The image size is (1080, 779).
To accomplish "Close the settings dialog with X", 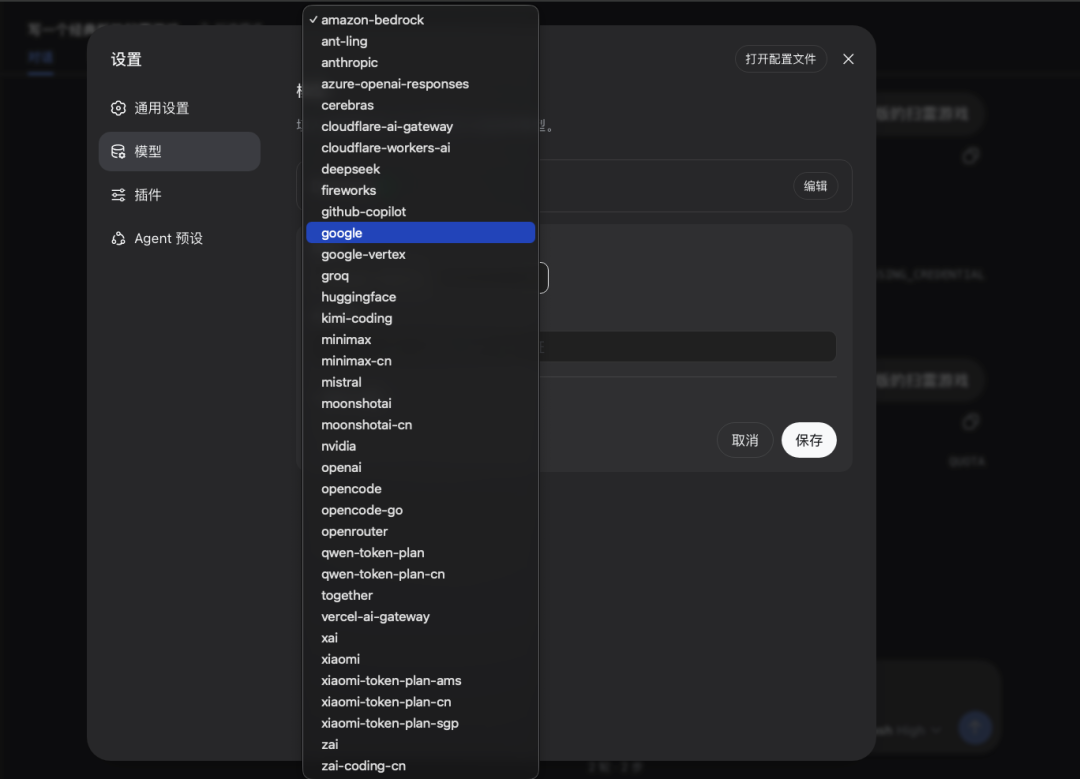I will click(849, 59).
